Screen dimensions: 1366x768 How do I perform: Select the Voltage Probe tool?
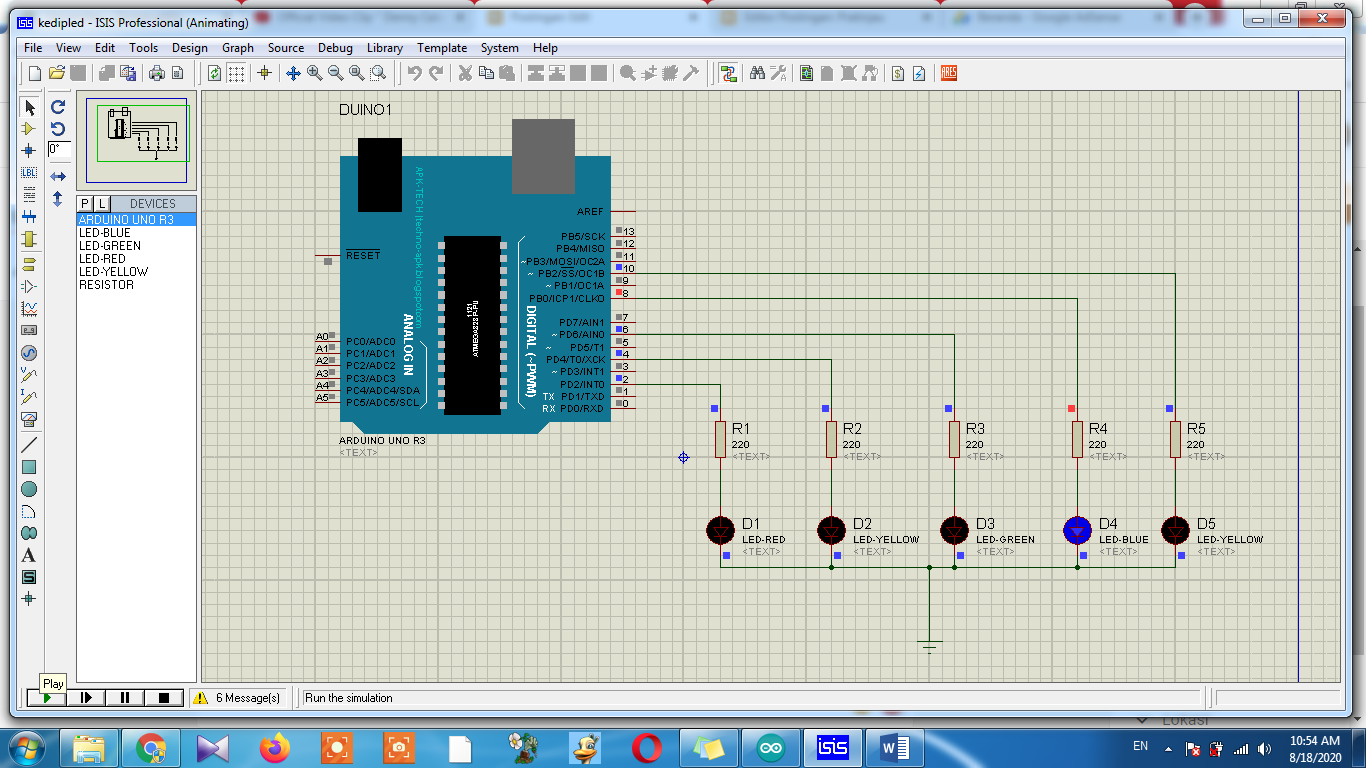[29, 377]
